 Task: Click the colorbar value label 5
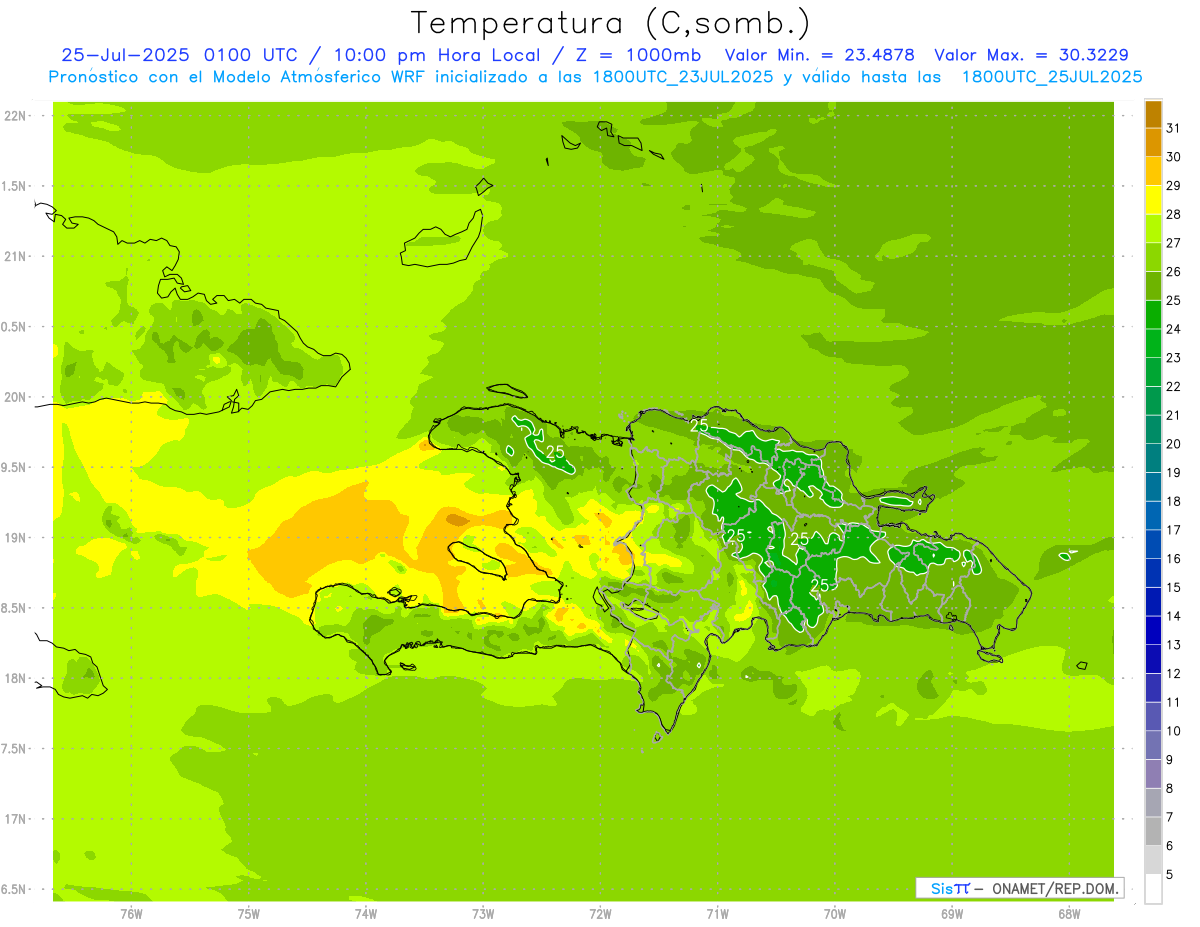[x=1170, y=874]
